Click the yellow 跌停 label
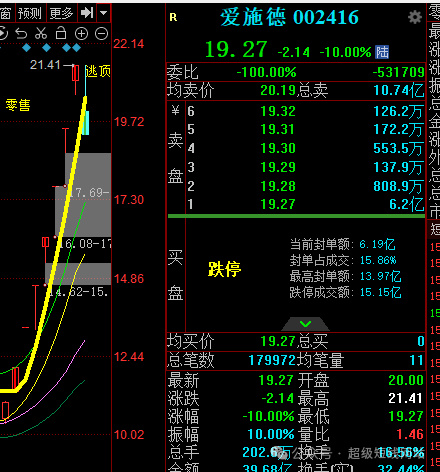Screen dimensions: 440x472 pos(224,269)
